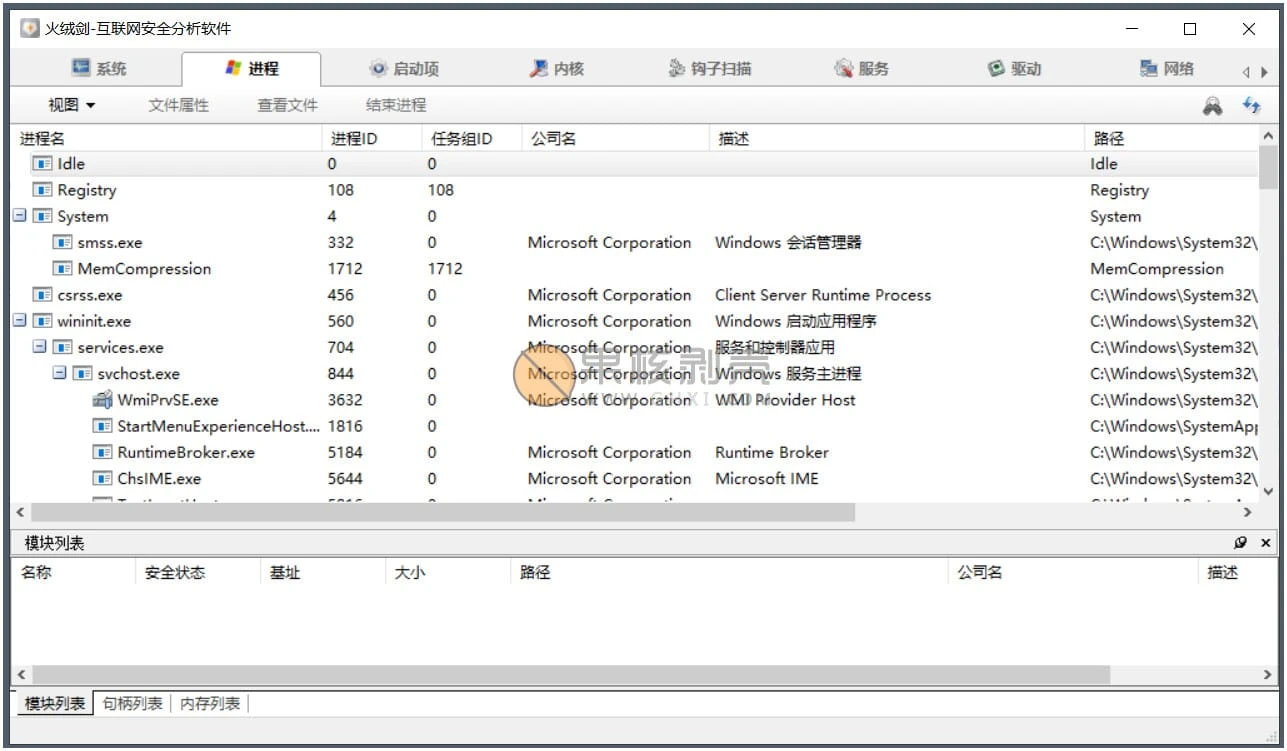Click the process list scroll-right arrow

(x=1247, y=512)
